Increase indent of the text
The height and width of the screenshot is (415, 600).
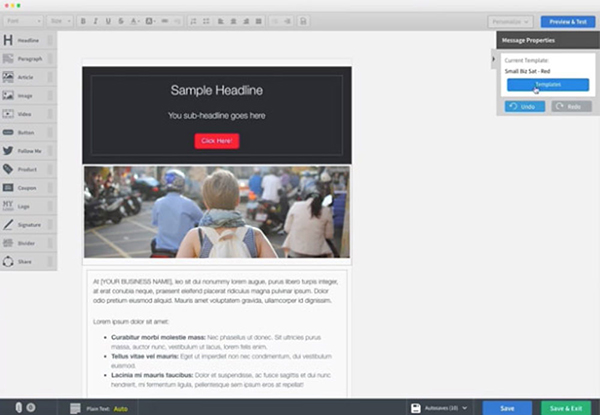pos(287,21)
